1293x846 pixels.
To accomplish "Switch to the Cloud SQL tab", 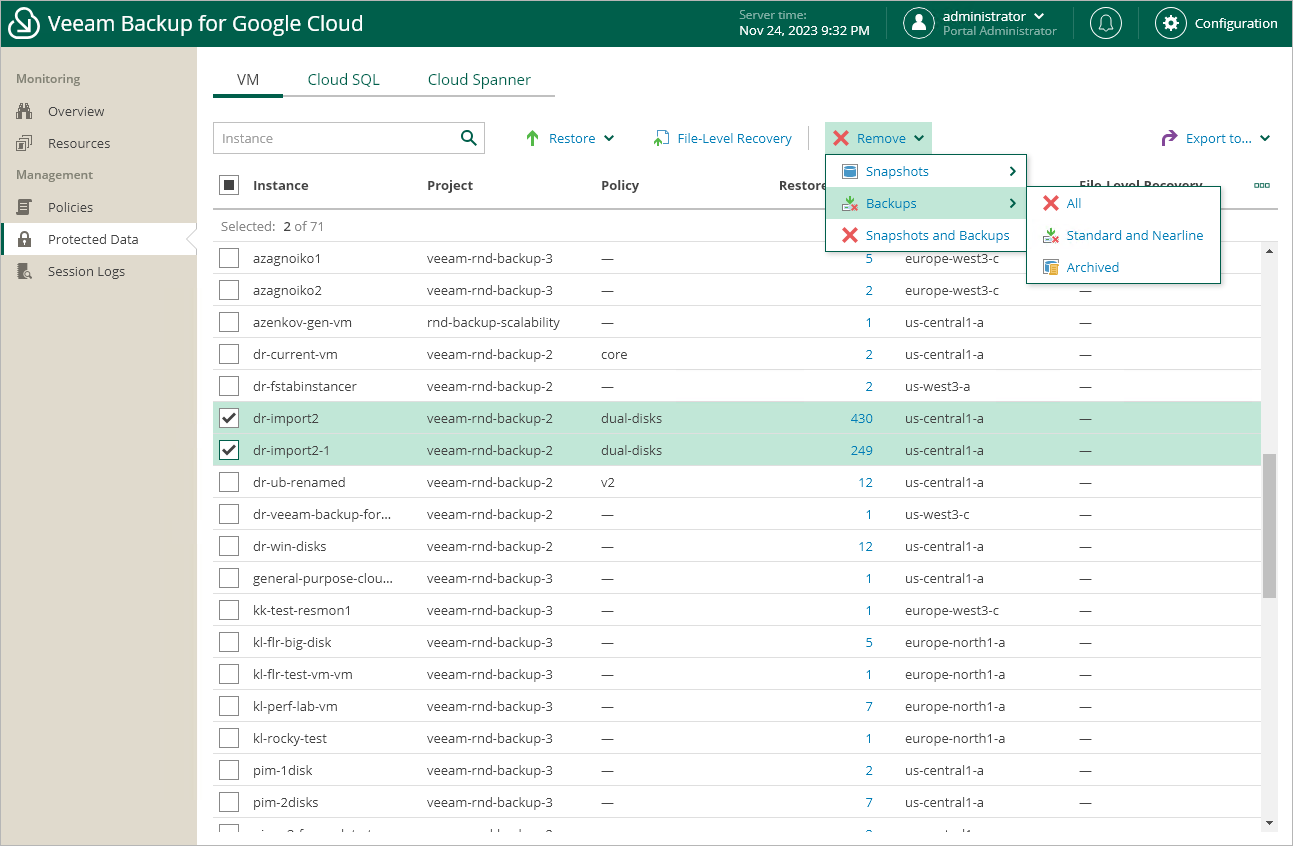I will click(343, 80).
